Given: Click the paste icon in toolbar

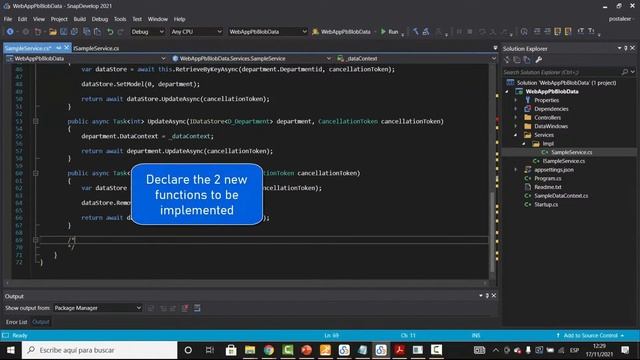Looking at the screenshot, I should (97, 32).
